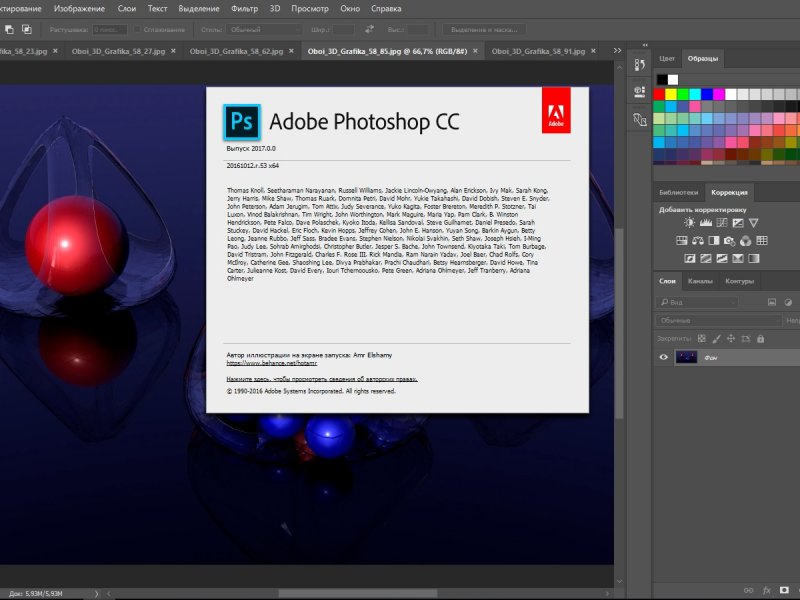Expand the collapsed panel dock
Screen dimensions: 800x600
pyautogui.click(x=645, y=45)
